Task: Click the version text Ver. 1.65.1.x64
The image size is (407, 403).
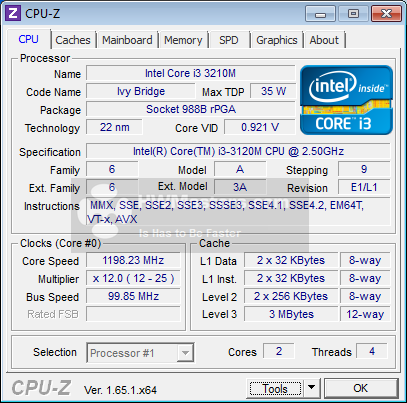Action: (x=120, y=390)
